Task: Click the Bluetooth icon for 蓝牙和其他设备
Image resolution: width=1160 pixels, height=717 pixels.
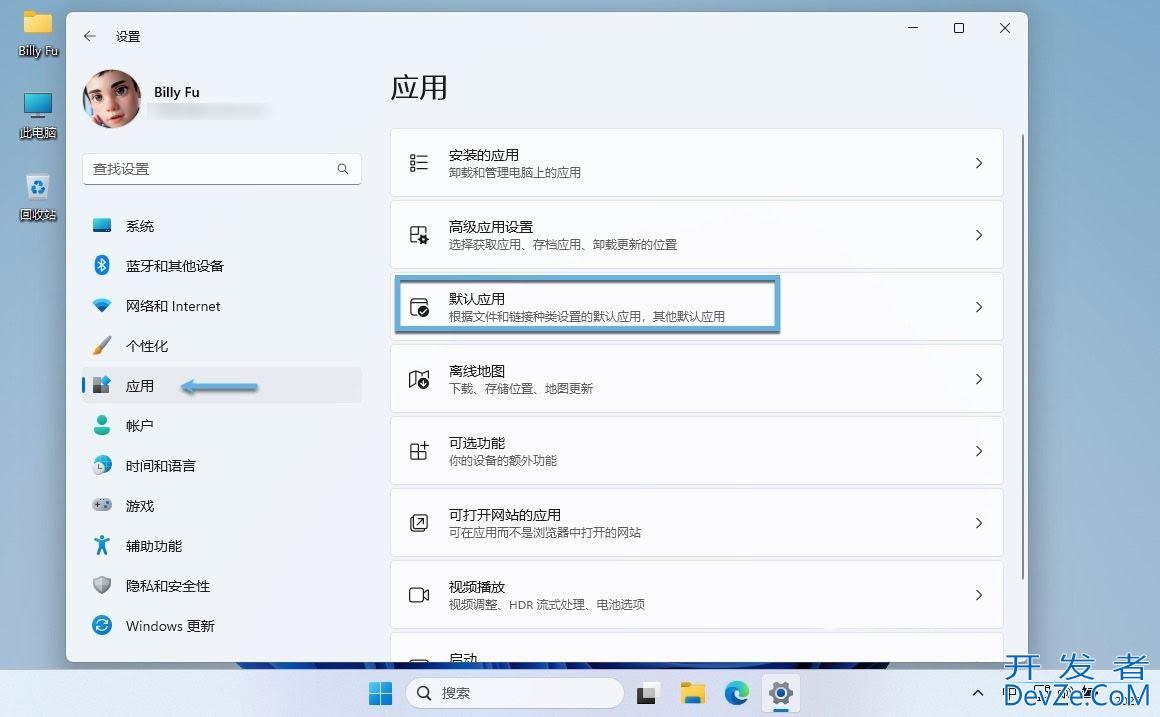Action: coord(102,266)
